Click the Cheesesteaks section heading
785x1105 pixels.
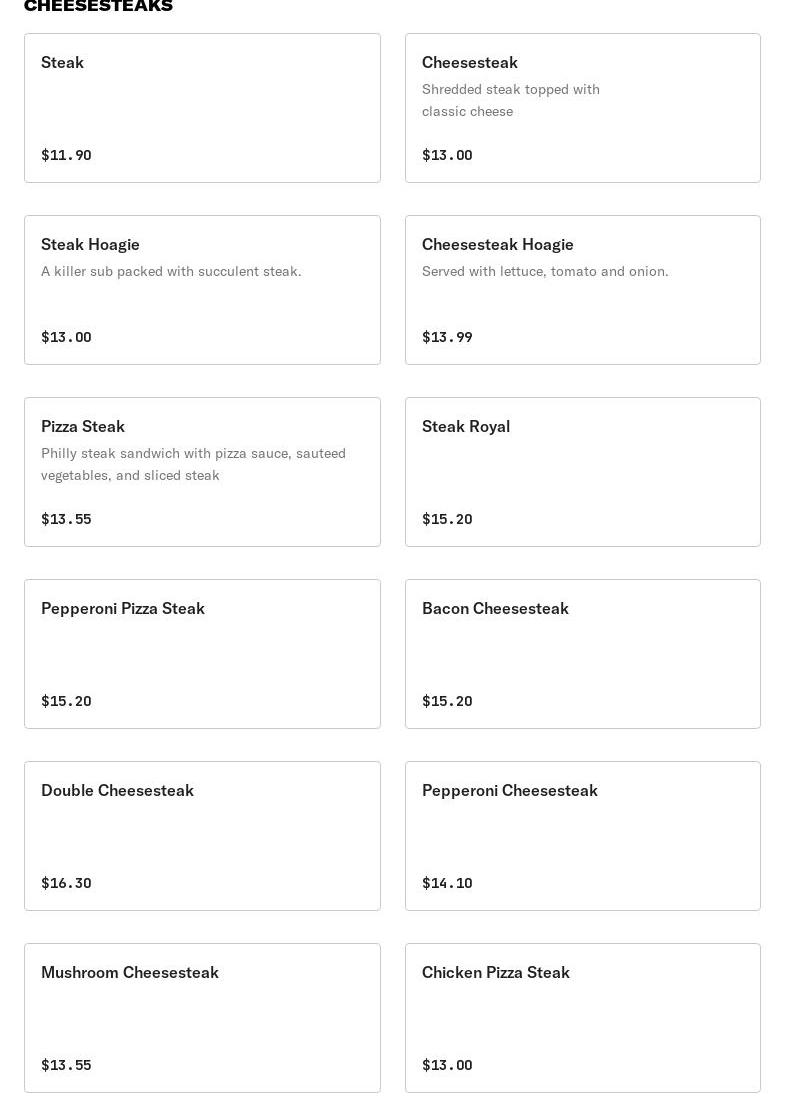tap(98, 6)
